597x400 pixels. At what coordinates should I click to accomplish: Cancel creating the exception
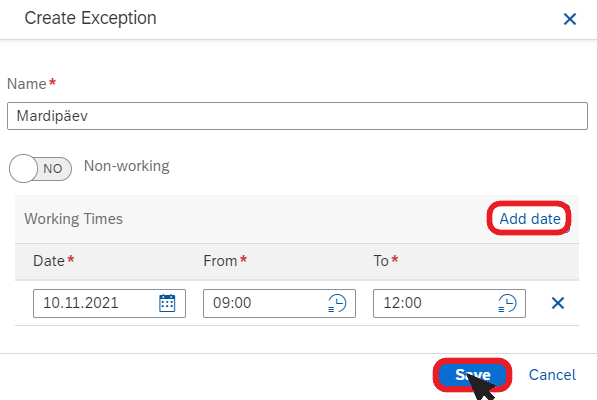[552, 375]
